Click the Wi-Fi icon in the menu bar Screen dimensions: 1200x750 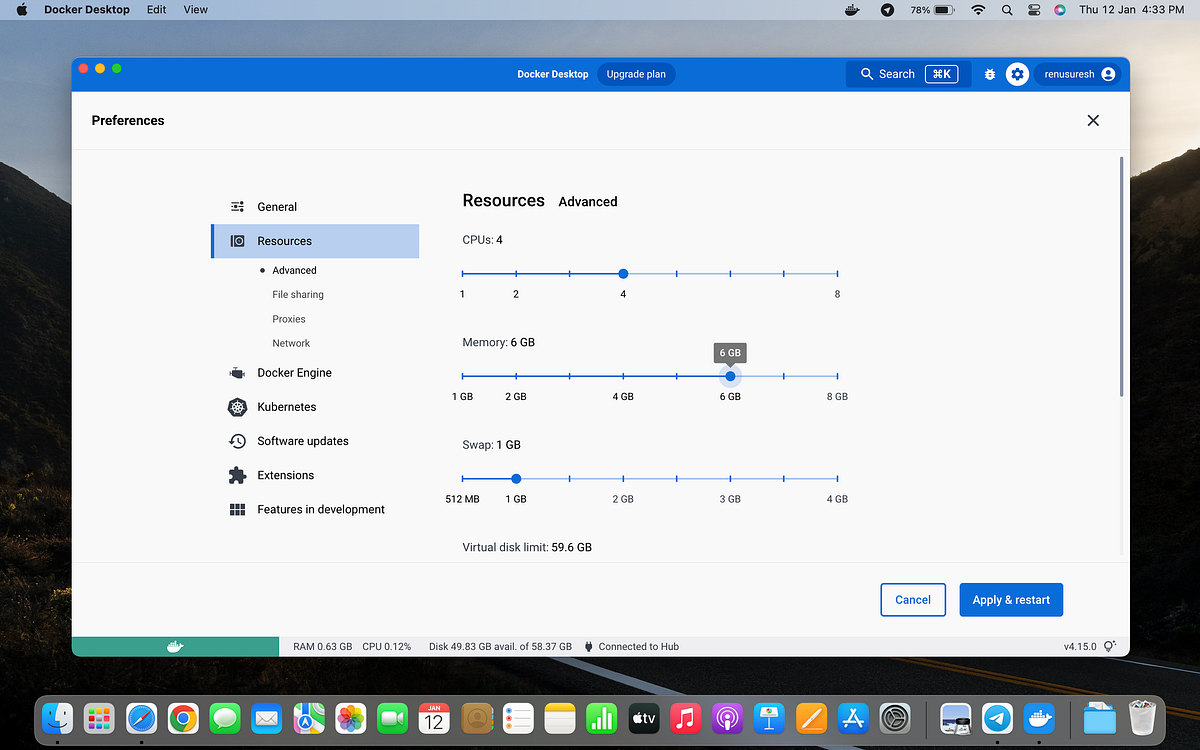pyautogui.click(x=978, y=10)
